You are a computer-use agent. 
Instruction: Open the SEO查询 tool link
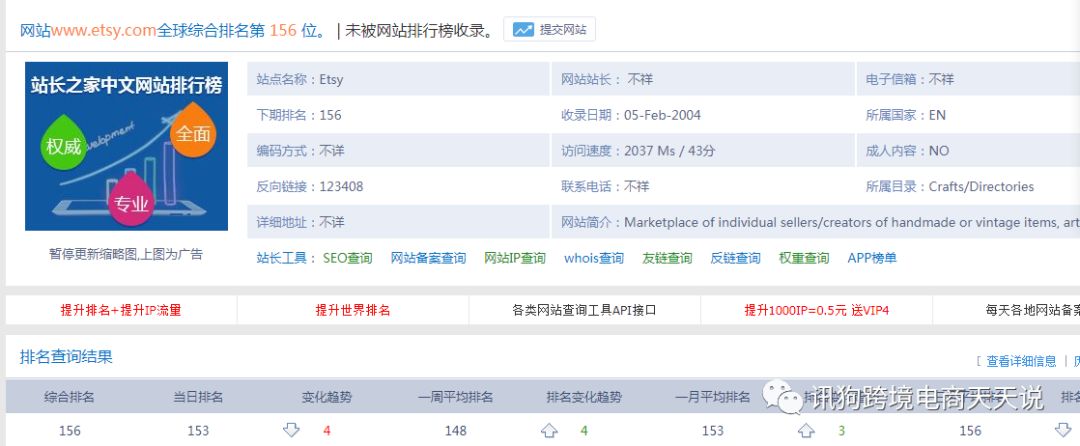click(x=347, y=258)
